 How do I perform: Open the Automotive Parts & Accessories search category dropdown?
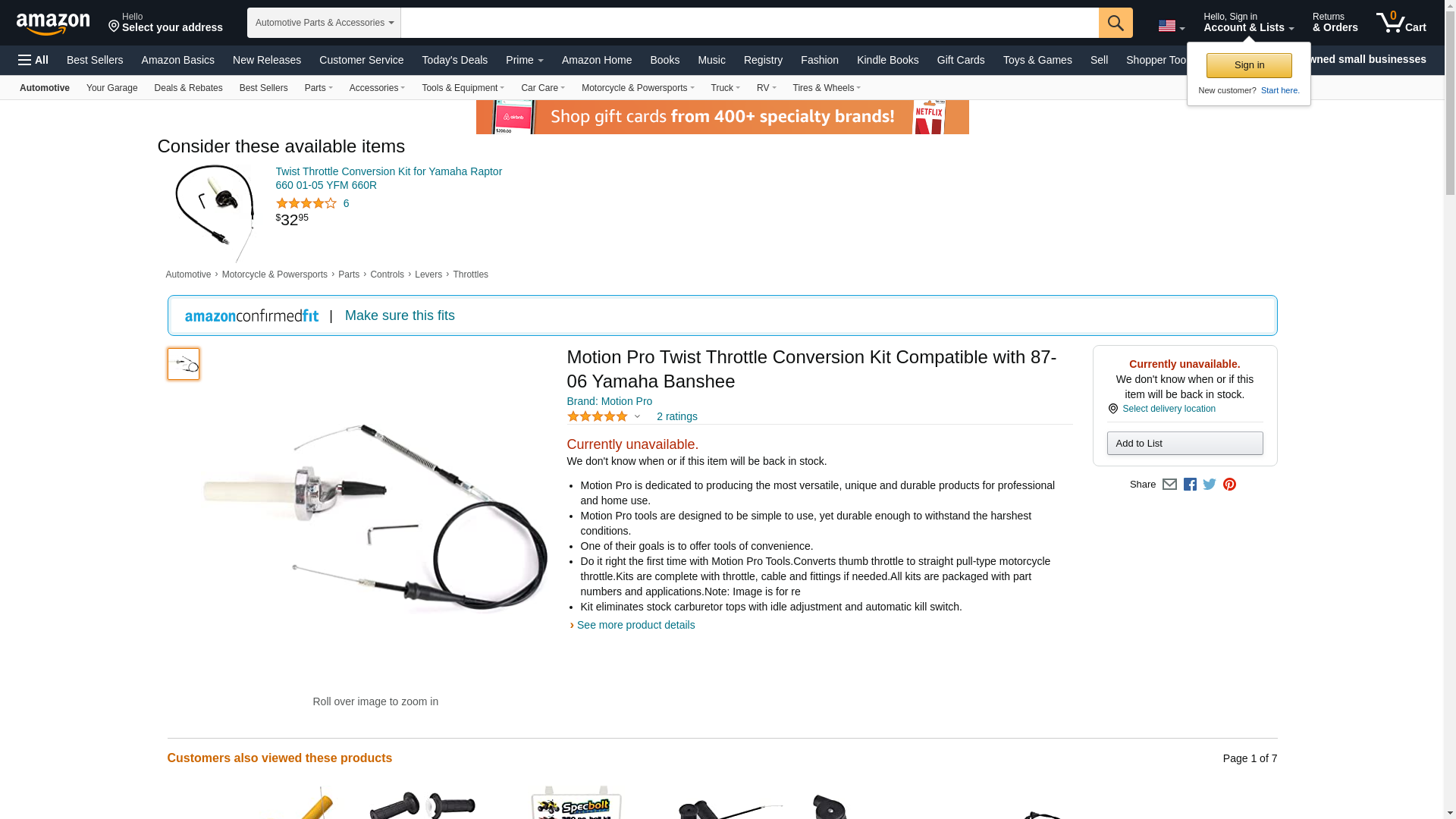[324, 23]
